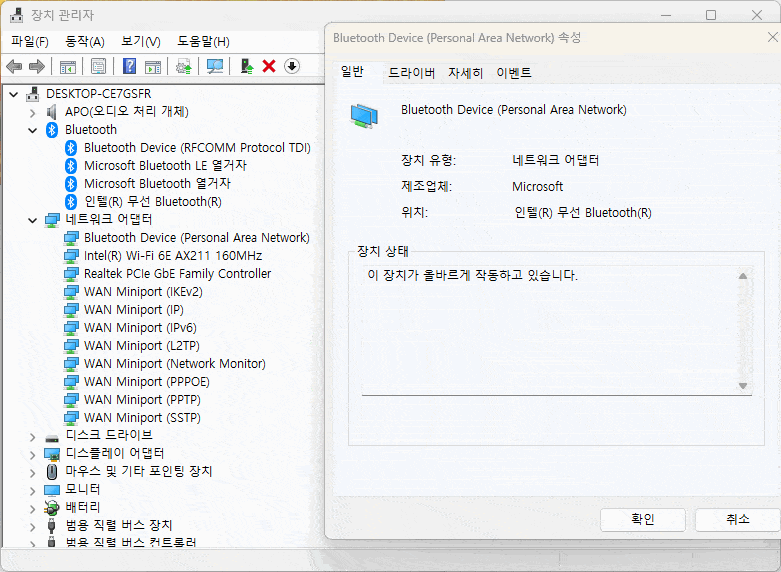Click the back arrow in toolbar

pyautogui.click(x=14, y=66)
